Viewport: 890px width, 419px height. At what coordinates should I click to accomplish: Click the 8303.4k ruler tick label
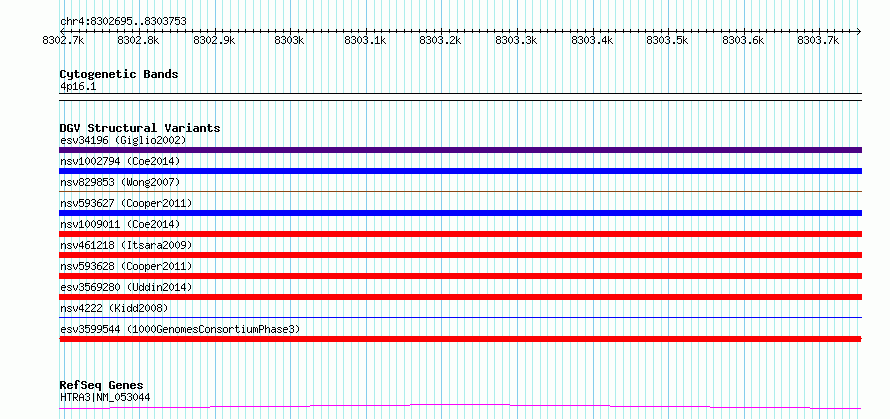point(592,40)
